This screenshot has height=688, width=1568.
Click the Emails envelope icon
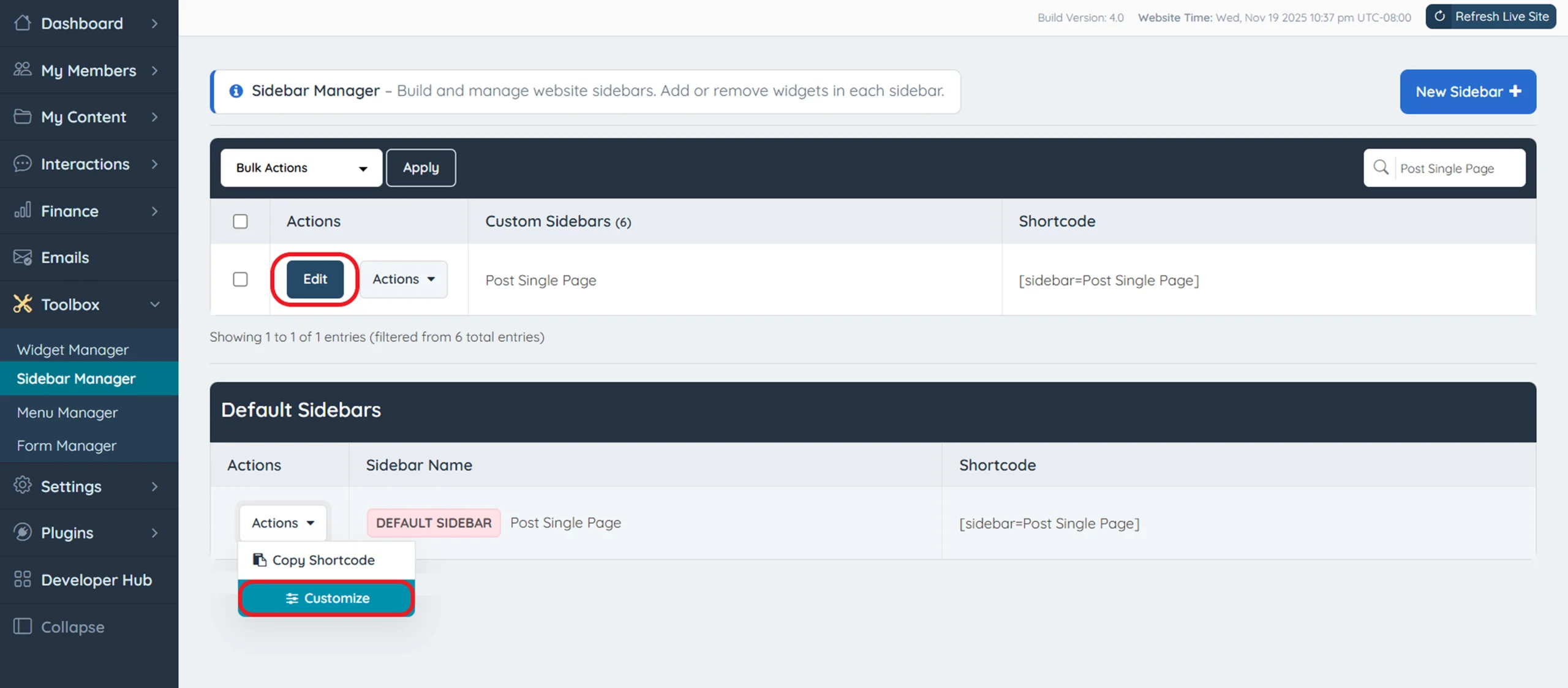(23, 257)
